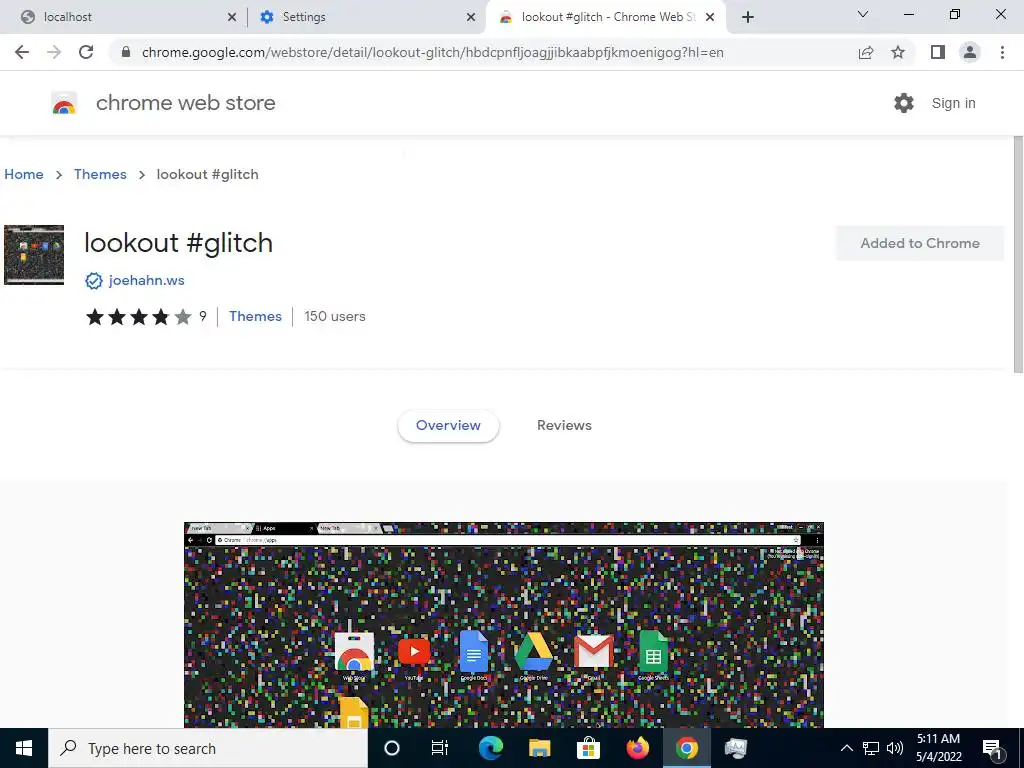Screen dimensions: 1024x768
Task: Click the Chrome Web Store logo
Action: 64,103
